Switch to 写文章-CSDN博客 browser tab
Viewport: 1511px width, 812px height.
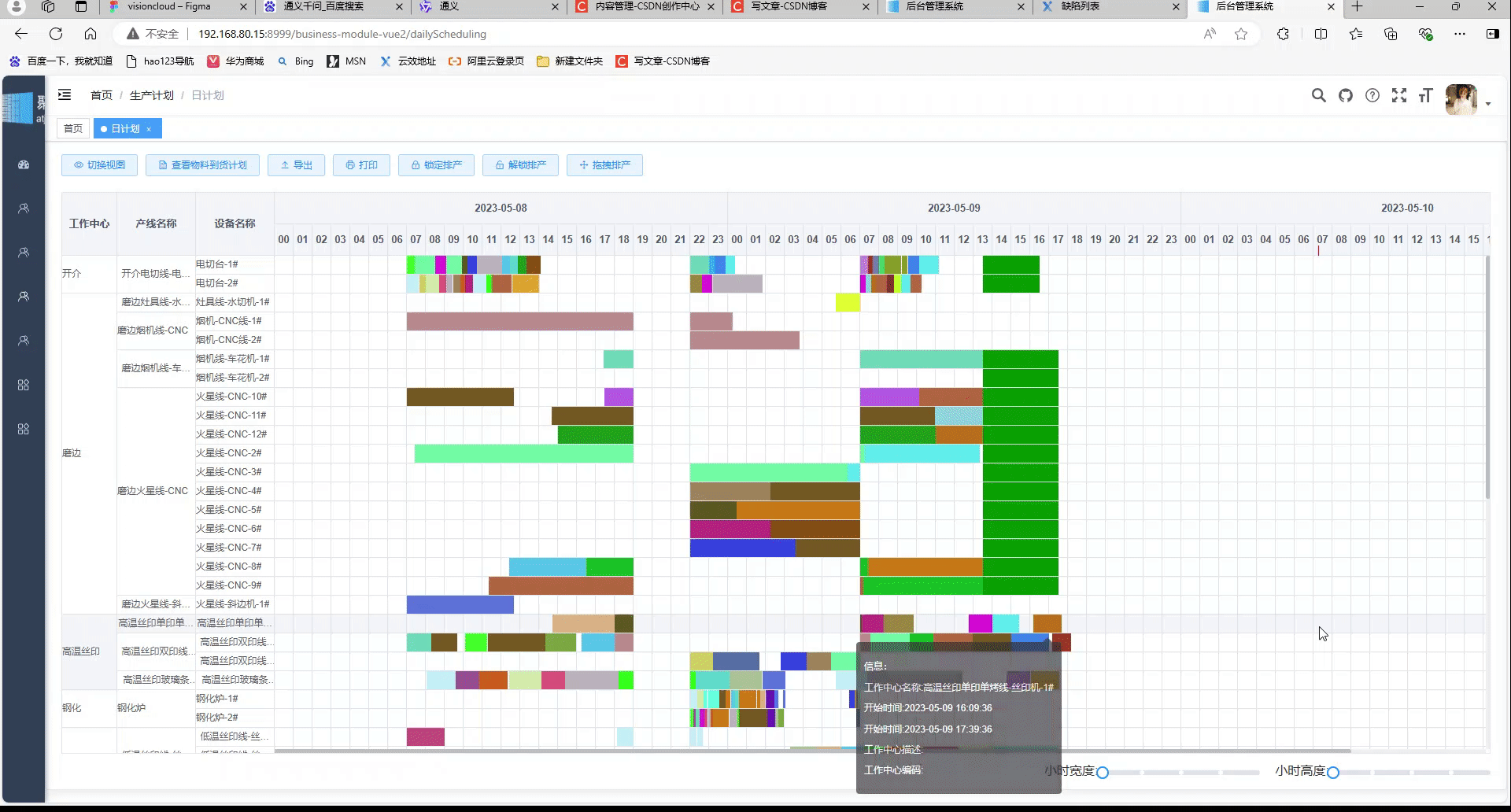pyautogui.click(x=798, y=7)
